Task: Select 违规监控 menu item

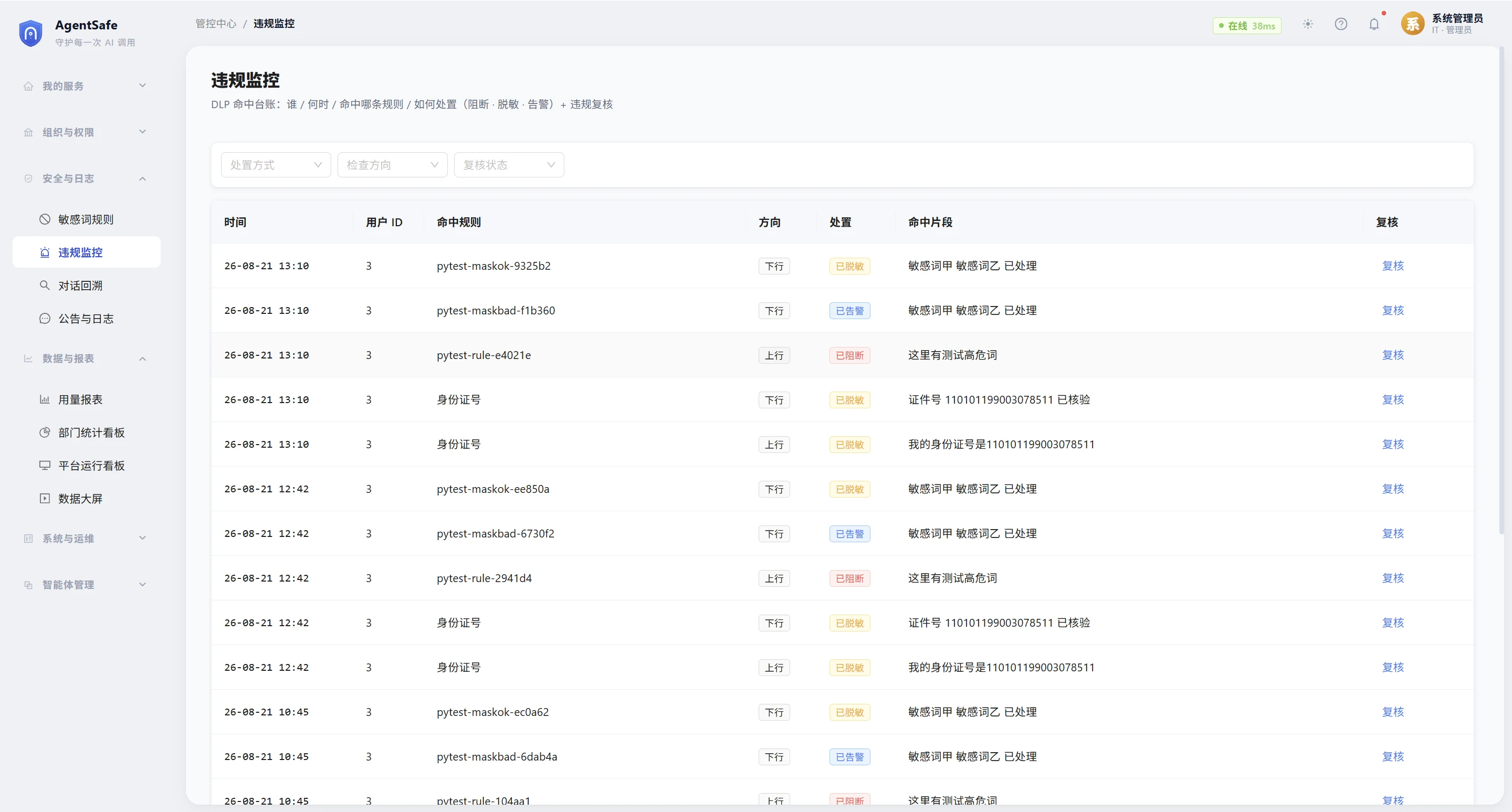Action: [86, 252]
